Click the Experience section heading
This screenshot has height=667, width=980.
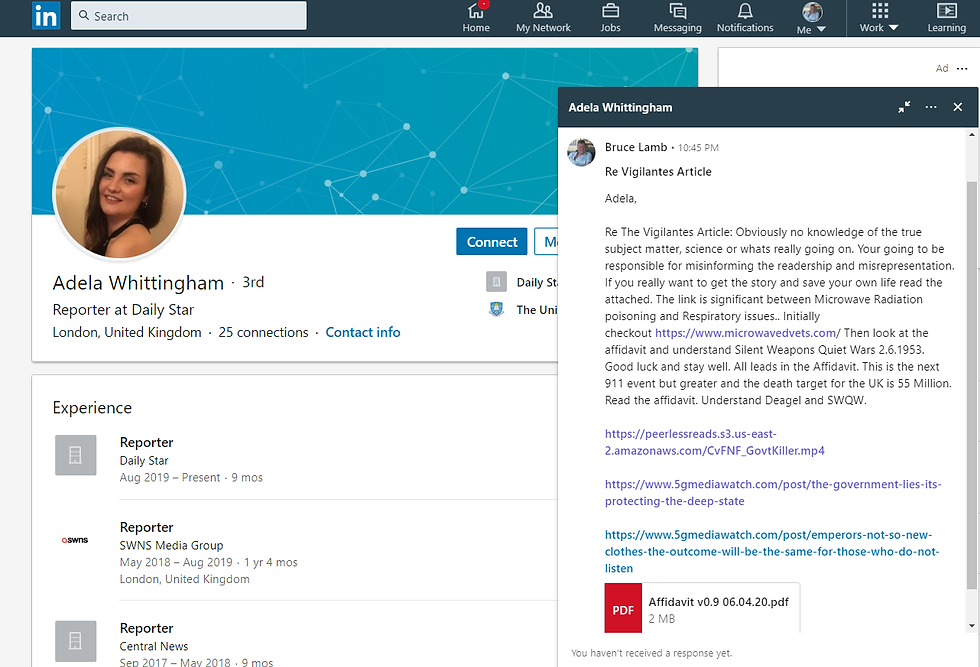pos(92,408)
